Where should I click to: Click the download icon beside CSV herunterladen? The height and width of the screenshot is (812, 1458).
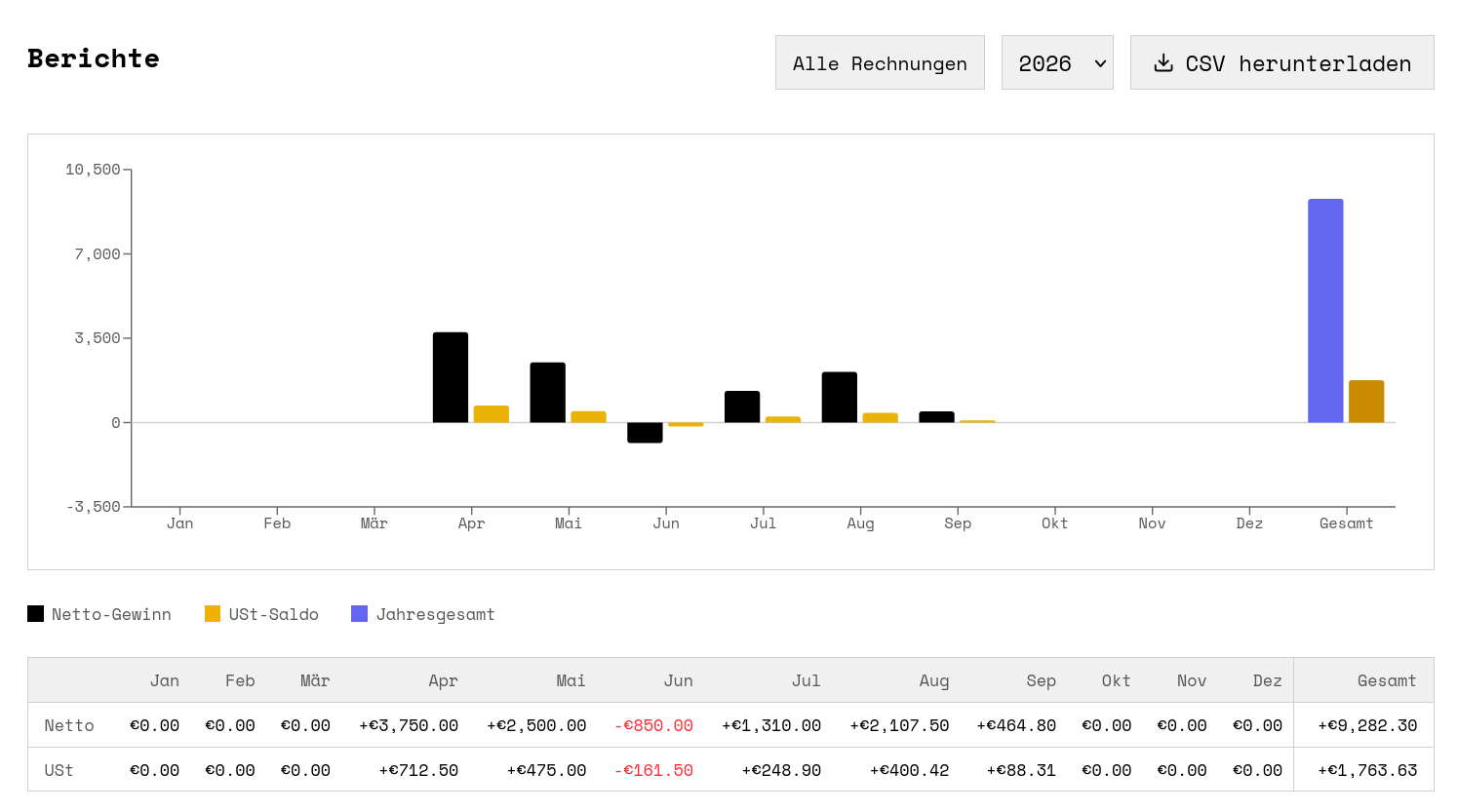1163,63
